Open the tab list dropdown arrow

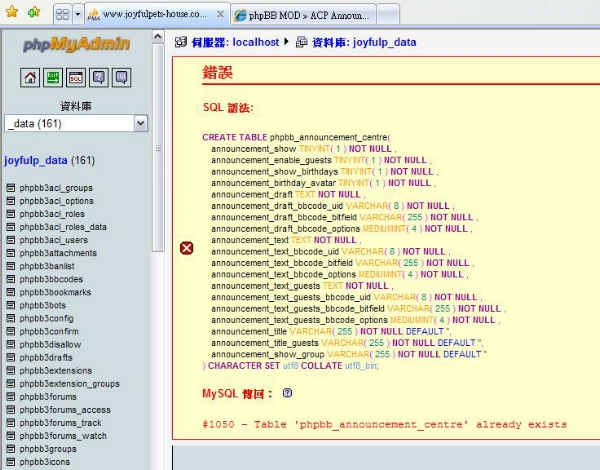click(x=78, y=15)
